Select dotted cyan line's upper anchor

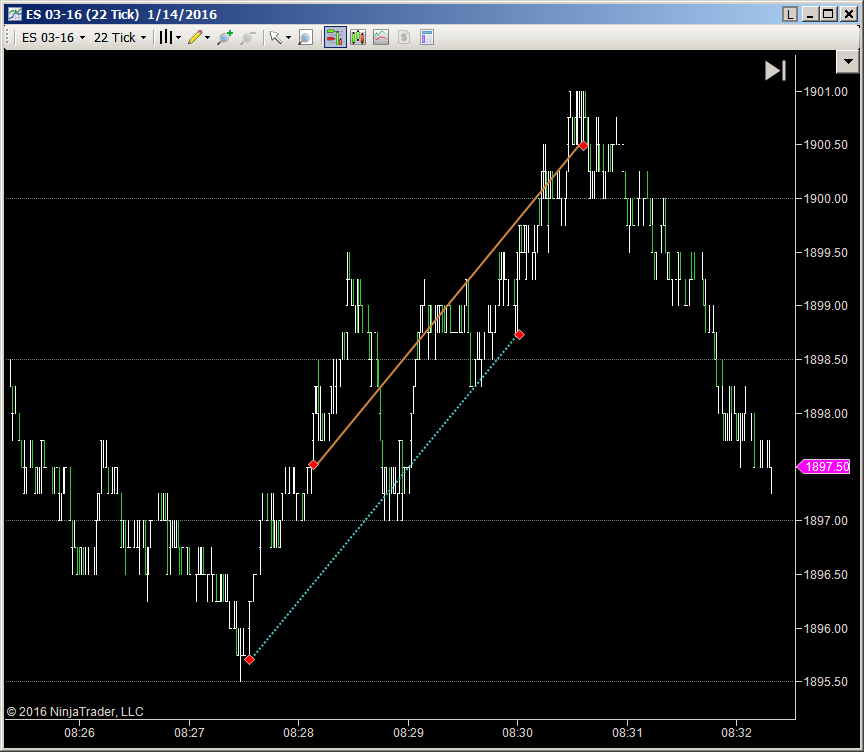click(519, 334)
